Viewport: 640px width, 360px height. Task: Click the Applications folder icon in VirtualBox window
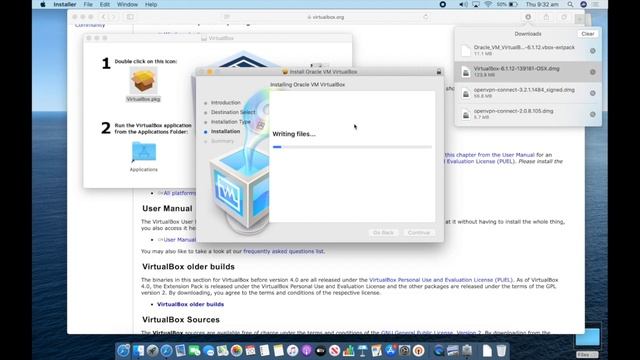(x=144, y=152)
